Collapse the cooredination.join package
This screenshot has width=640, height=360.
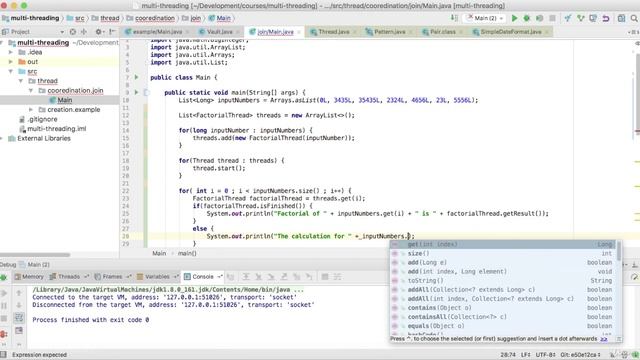[31, 91]
